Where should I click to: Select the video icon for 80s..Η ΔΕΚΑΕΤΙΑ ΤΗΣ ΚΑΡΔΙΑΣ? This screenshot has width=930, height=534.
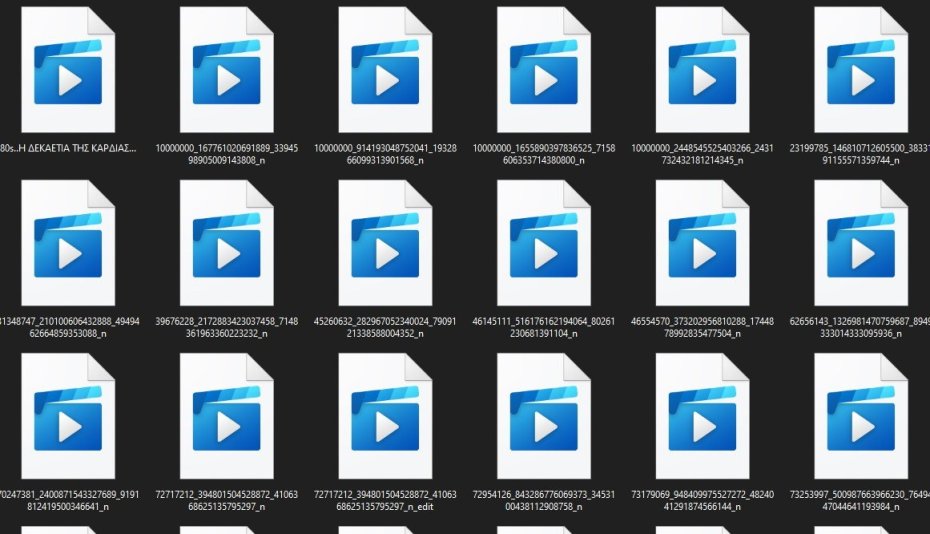coord(68,69)
